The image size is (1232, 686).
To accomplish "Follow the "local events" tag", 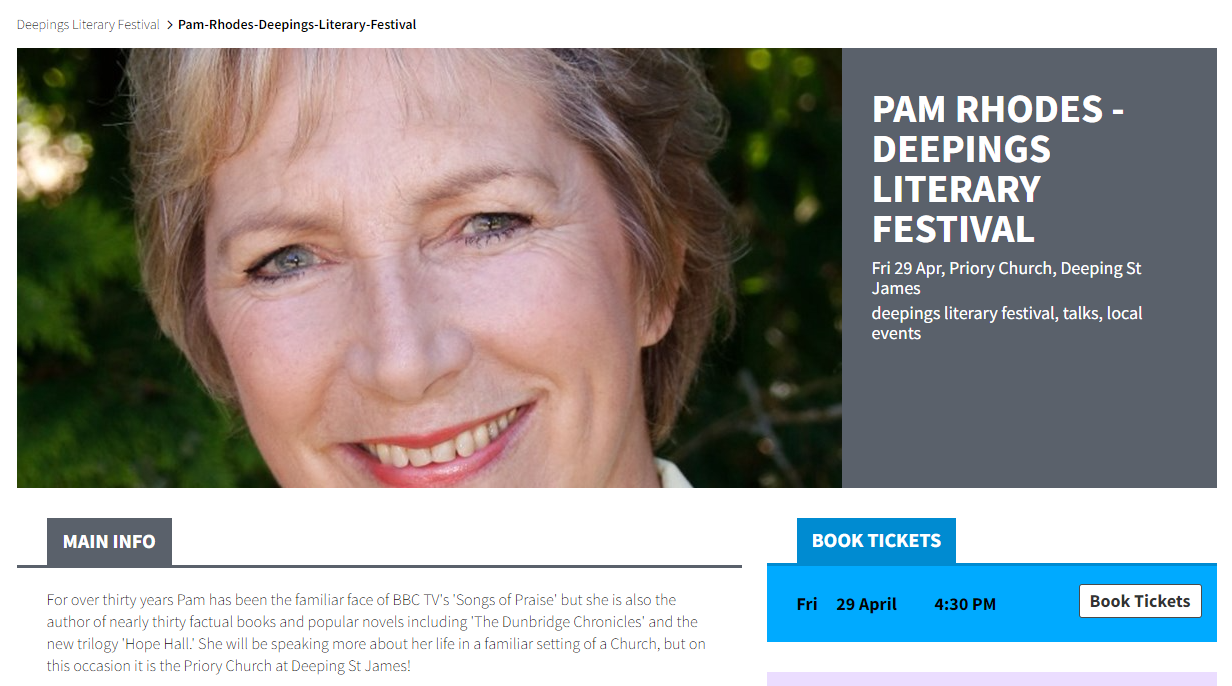I will (x=1124, y=313).
